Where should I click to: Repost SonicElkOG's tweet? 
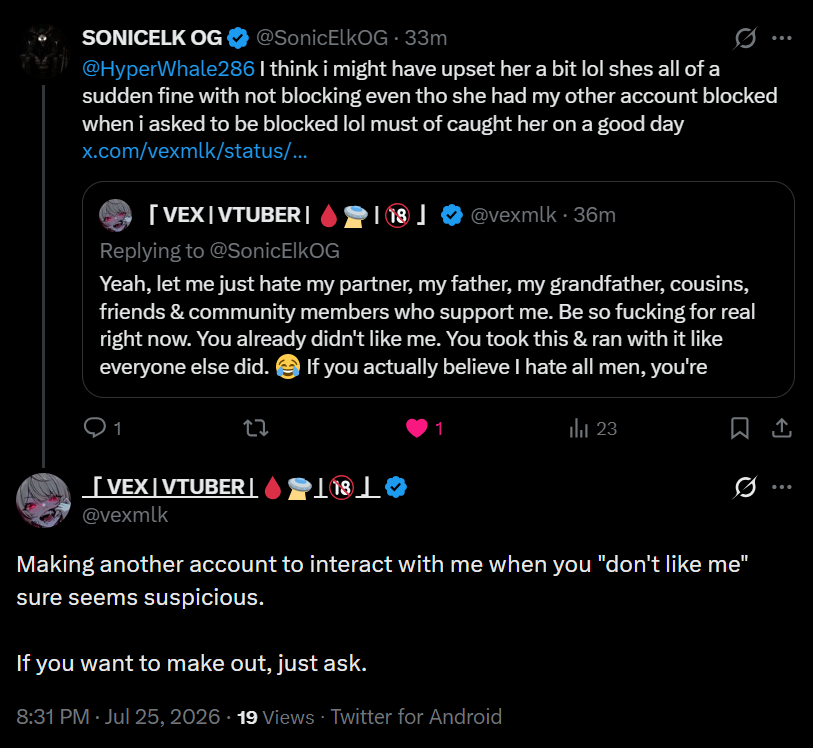click(256, 428)
